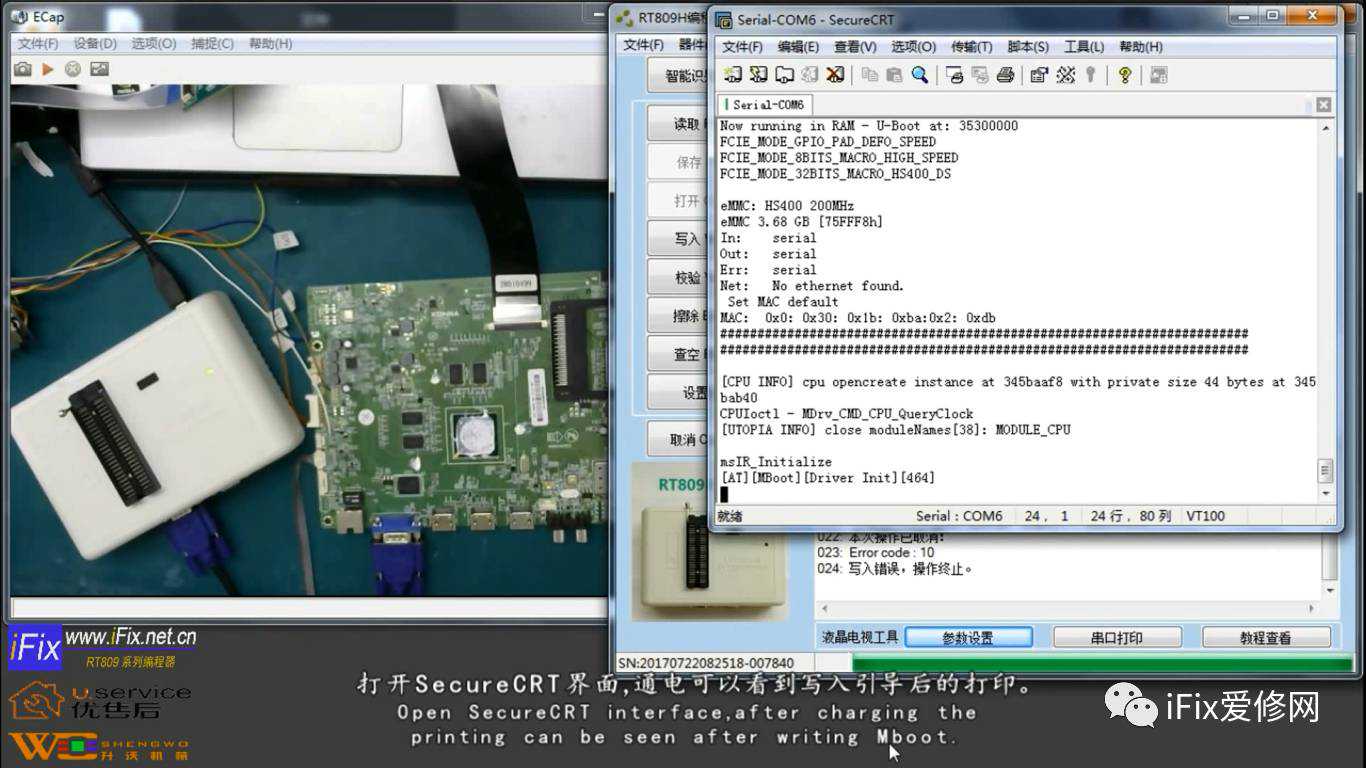Click the Help question mark toolbar icon
The image size is (1366, 768).
click(1124, 75)
